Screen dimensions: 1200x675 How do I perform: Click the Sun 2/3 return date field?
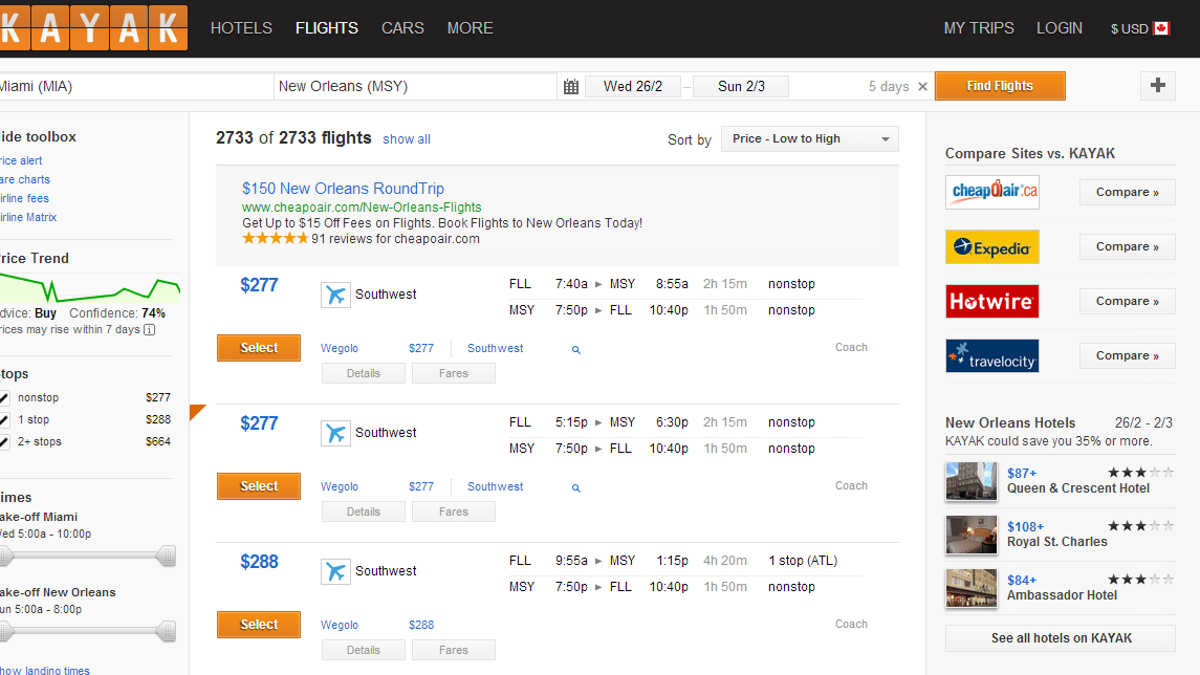(x=741, y=87)
